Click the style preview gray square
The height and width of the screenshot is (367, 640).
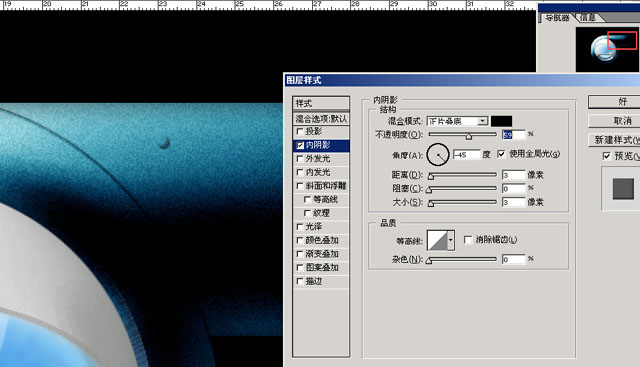pyautogui.click(x=623, y=189)
